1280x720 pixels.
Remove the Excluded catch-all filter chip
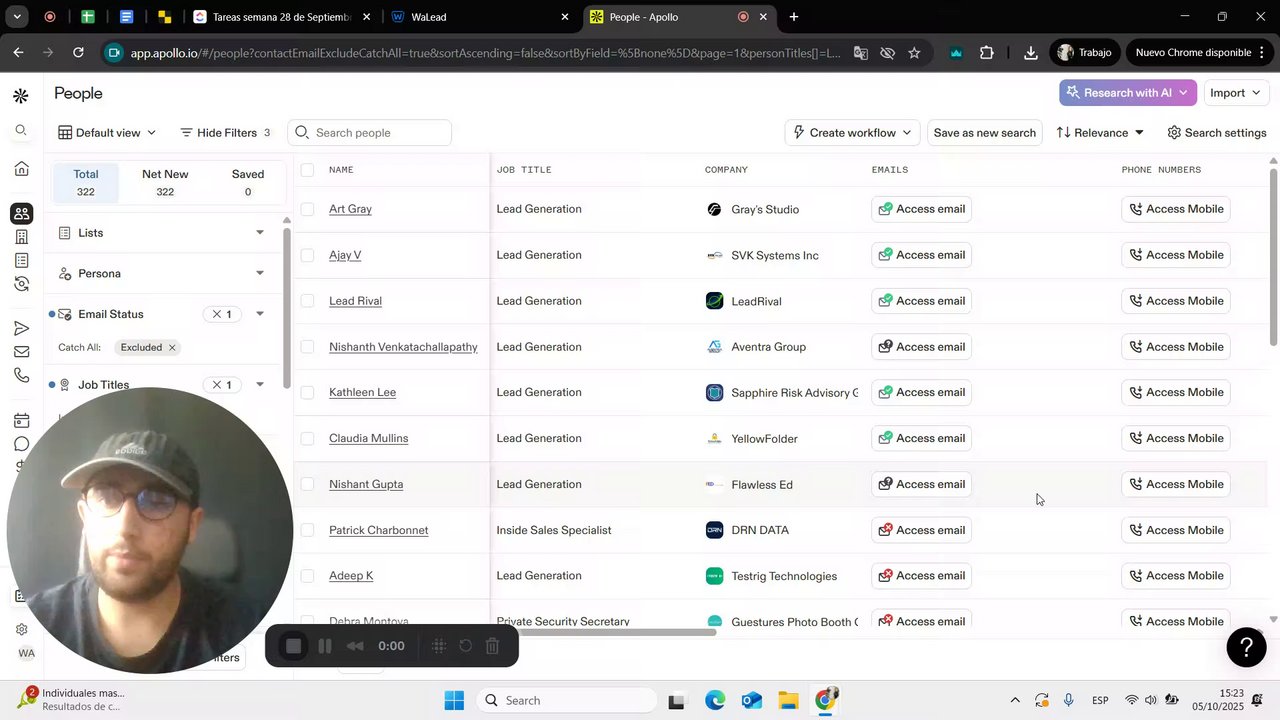[172, 348]
